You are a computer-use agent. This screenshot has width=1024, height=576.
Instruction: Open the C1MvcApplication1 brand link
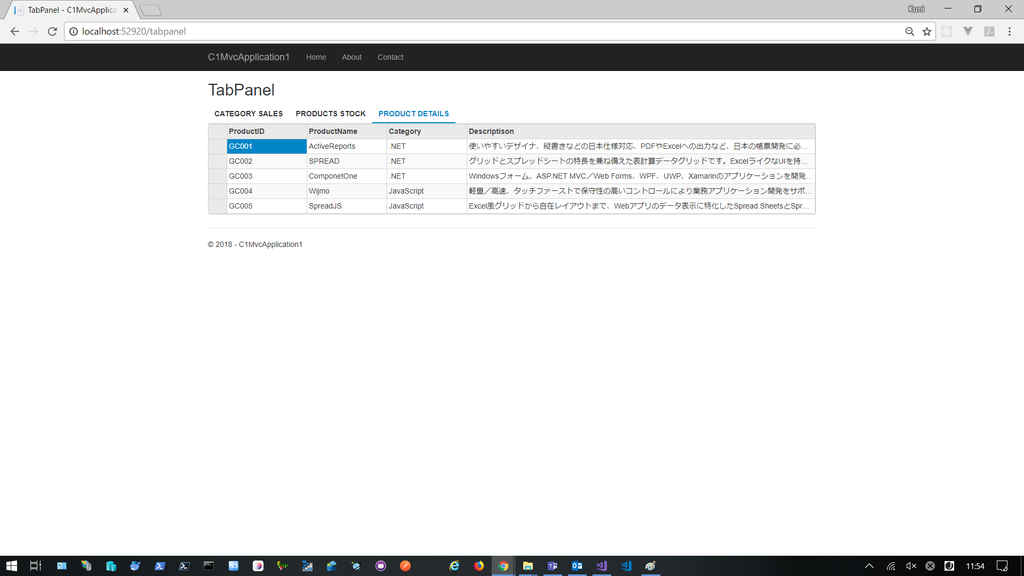click(249, 57)
